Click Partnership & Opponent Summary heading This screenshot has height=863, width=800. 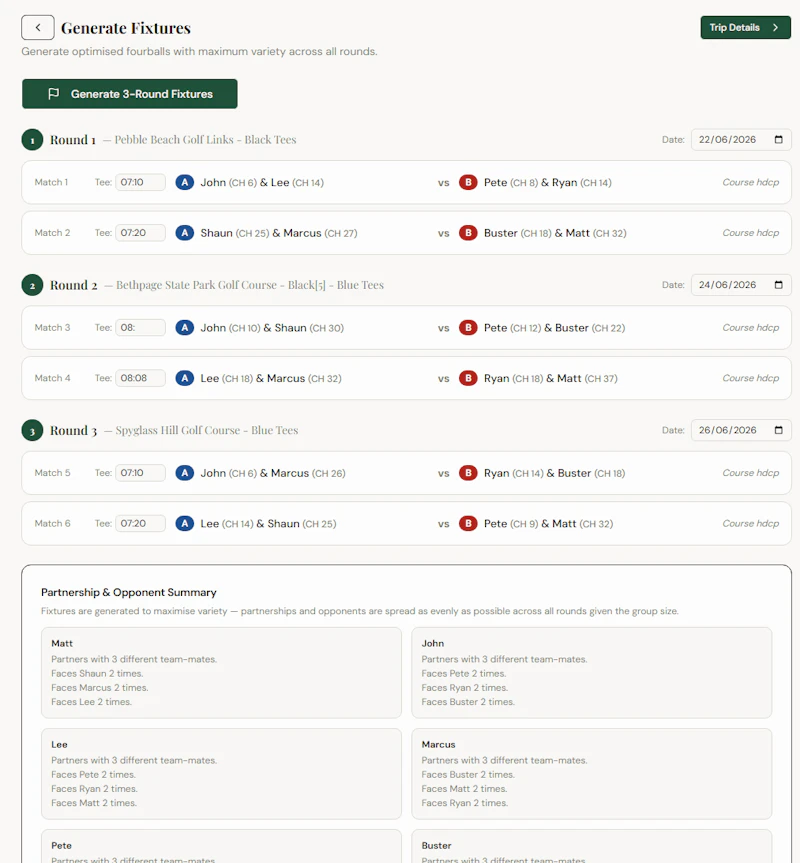click(x=129, y=592)
